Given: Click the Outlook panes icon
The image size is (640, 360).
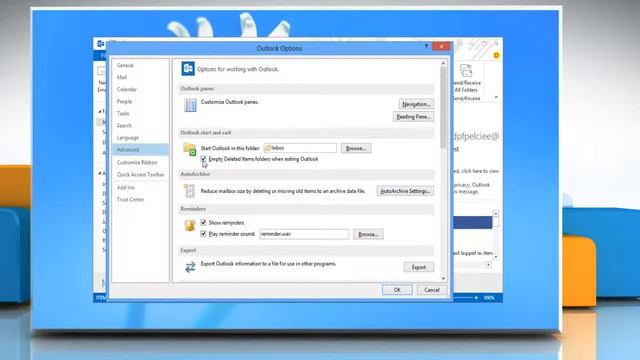Looking at the screenshot, I should click(x=190, y=105).
